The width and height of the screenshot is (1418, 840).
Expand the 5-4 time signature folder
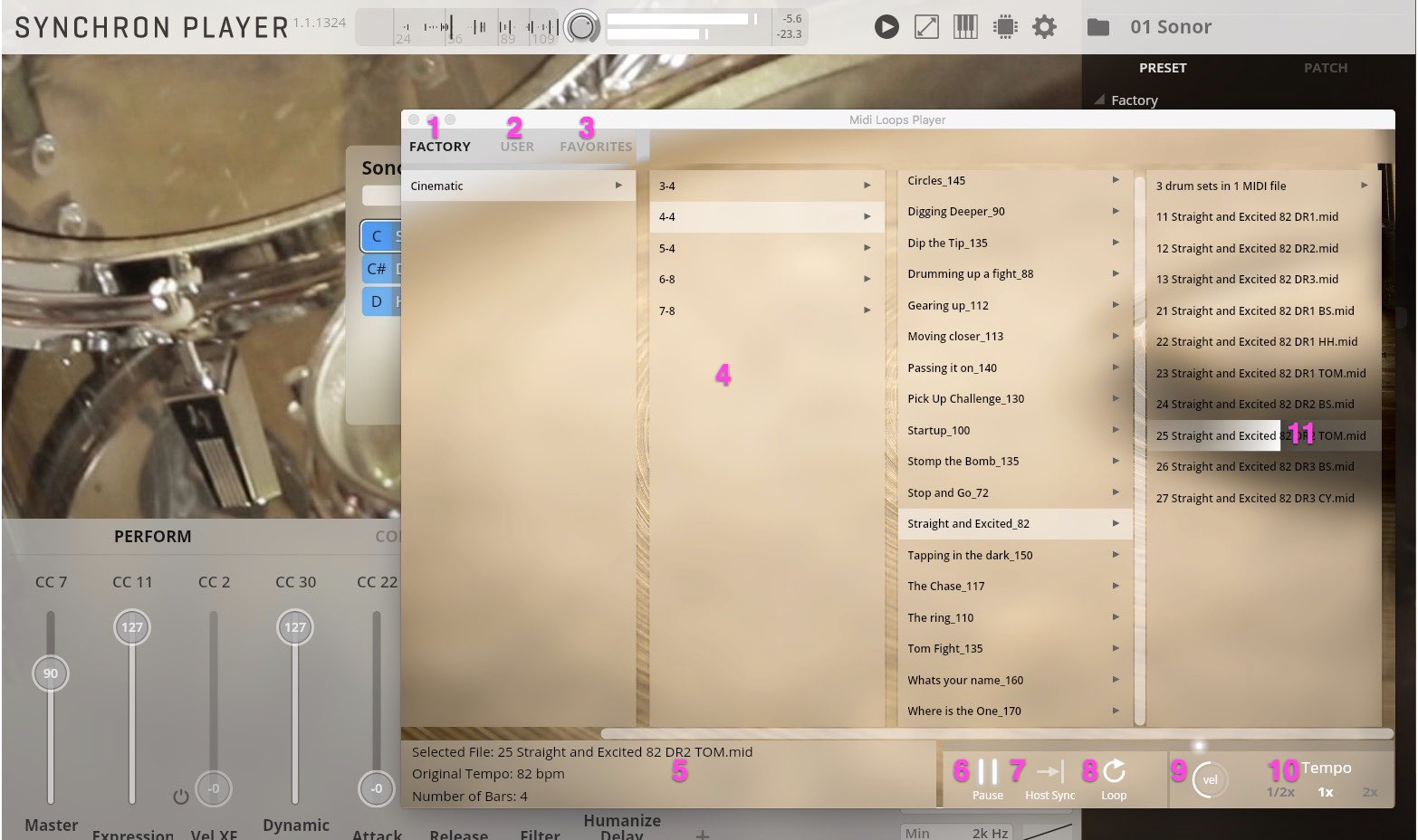[x=766, y=248]
